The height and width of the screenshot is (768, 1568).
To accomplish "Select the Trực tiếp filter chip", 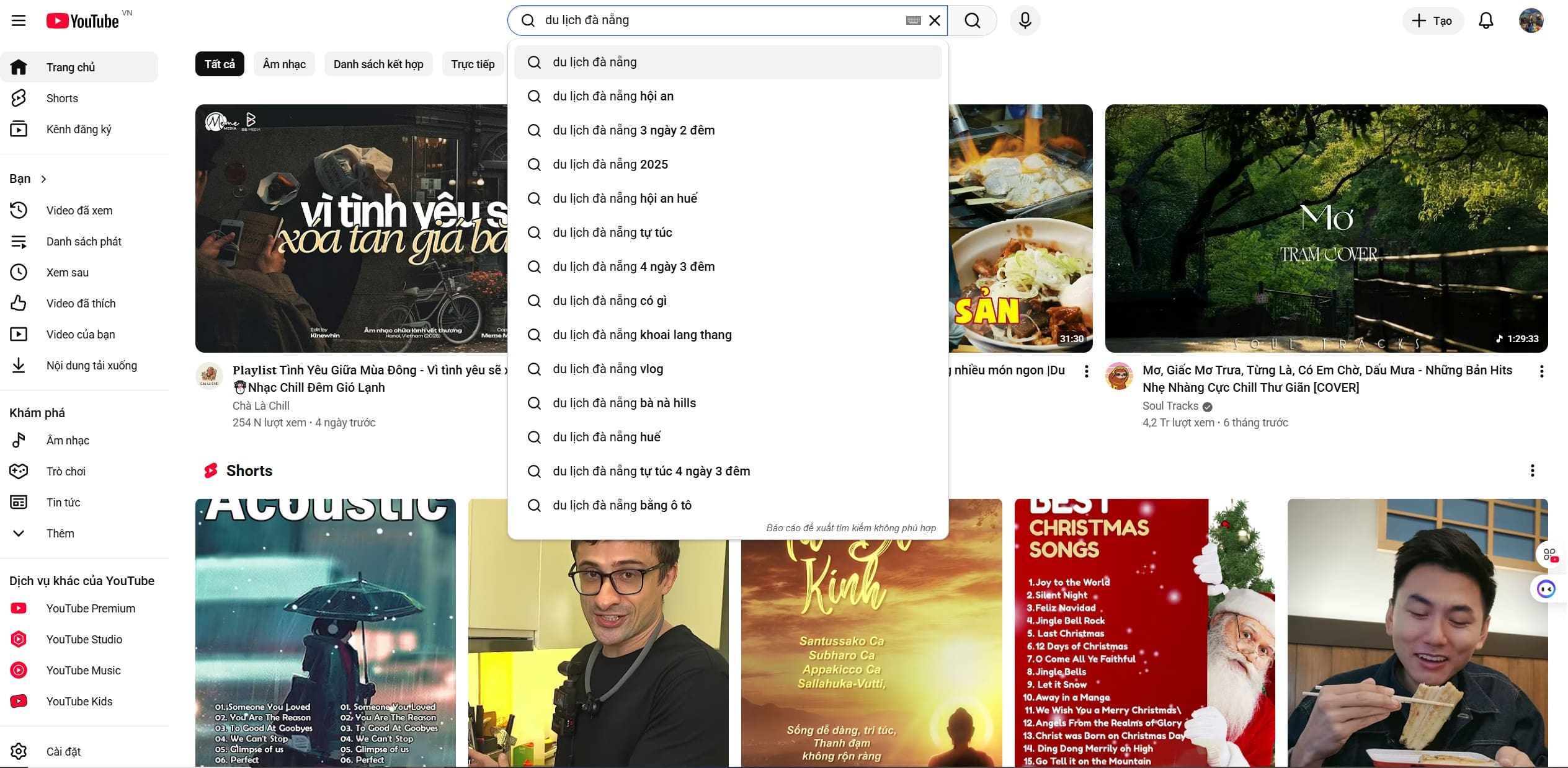I will tap(473, 64).
